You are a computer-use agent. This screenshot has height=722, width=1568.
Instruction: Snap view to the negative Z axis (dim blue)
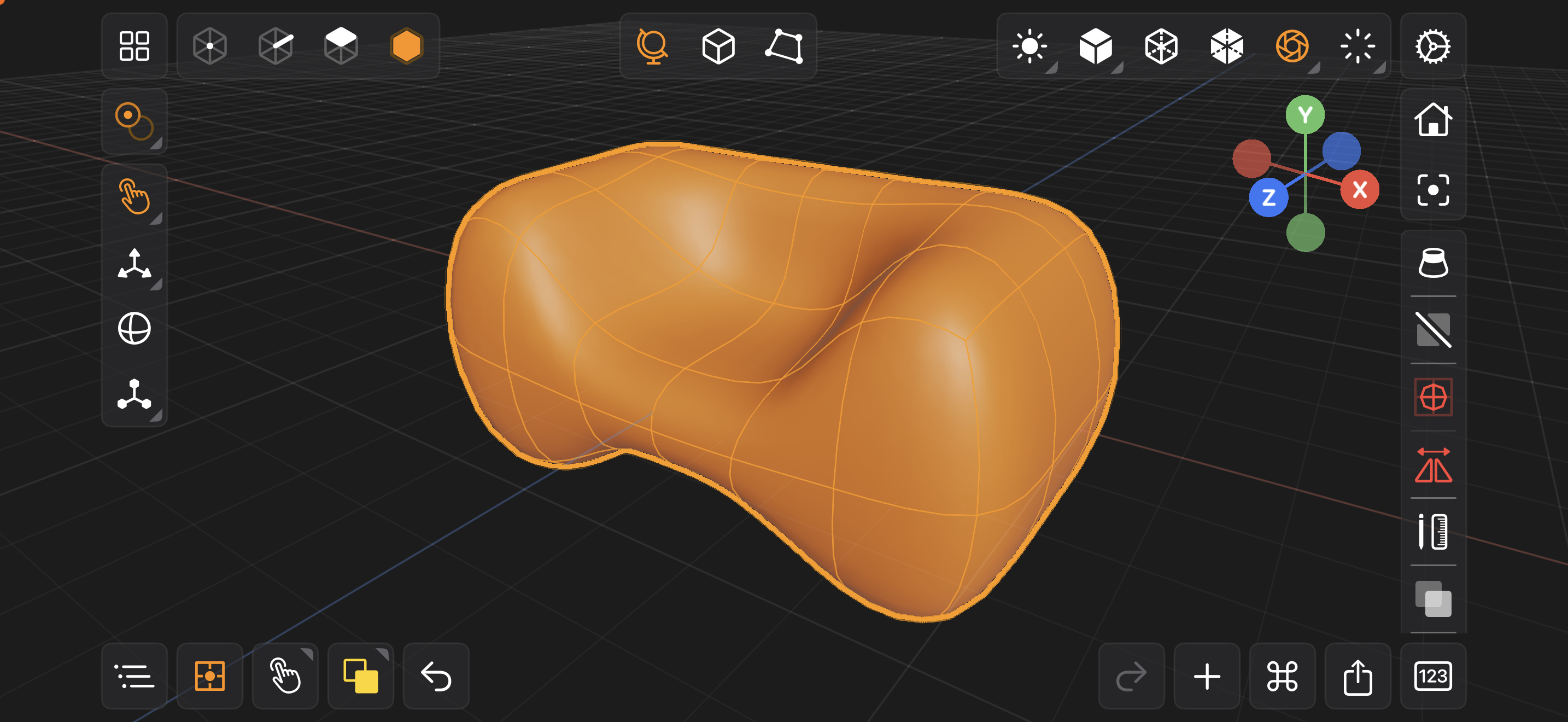coord(1342,151)
